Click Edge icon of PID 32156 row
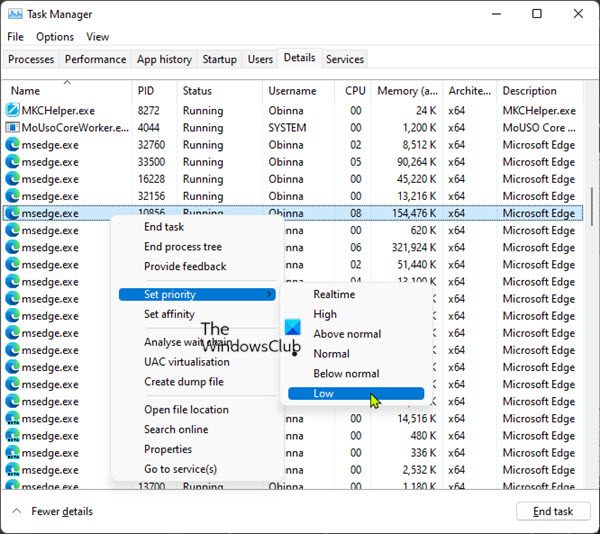 click(13, 196)
